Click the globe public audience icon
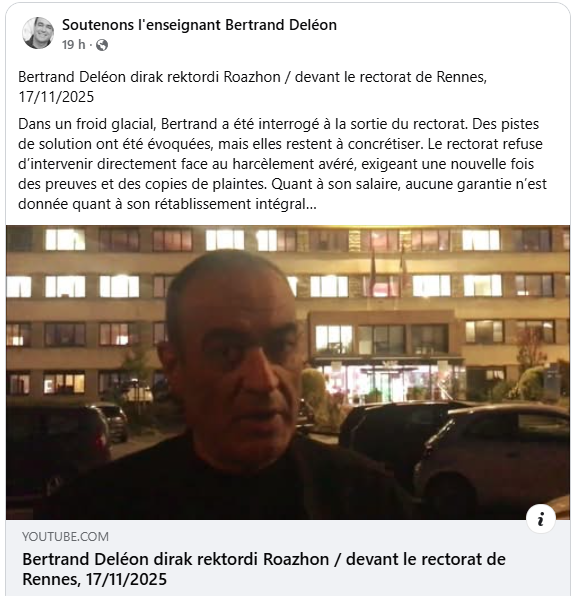This screenshot has width=579, height=596. coord(102,45)
